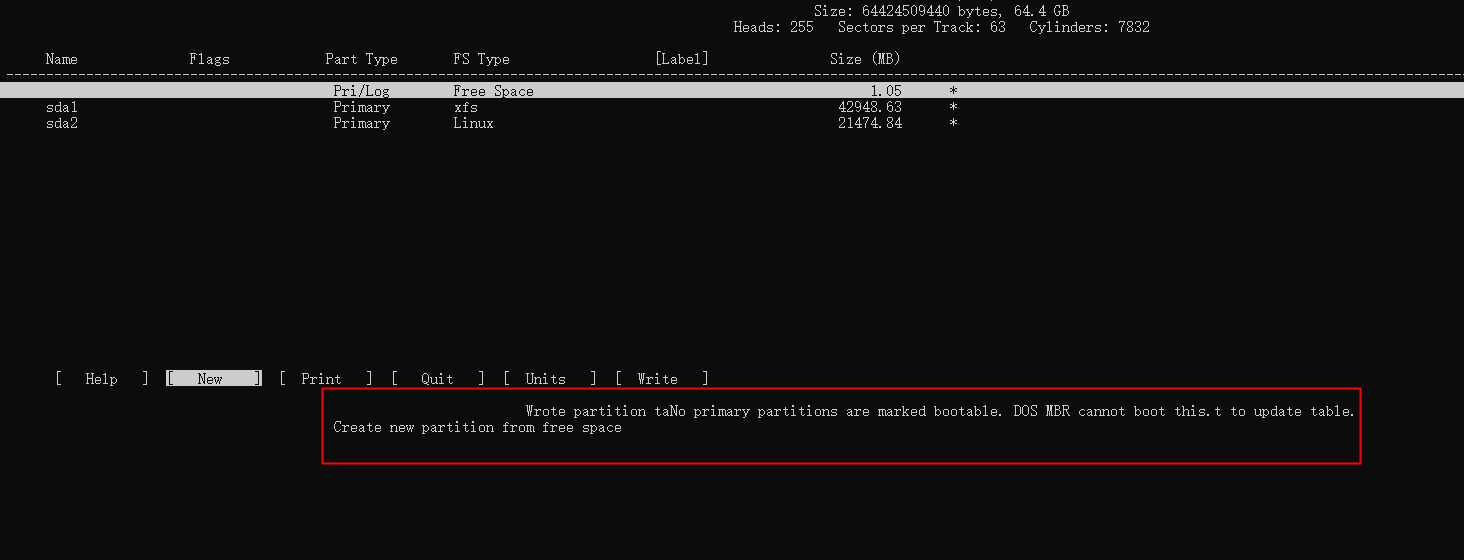The image size is (1464, 560).
Task: Click the Size (MB) column header
Action: click(x=866, y=59)
